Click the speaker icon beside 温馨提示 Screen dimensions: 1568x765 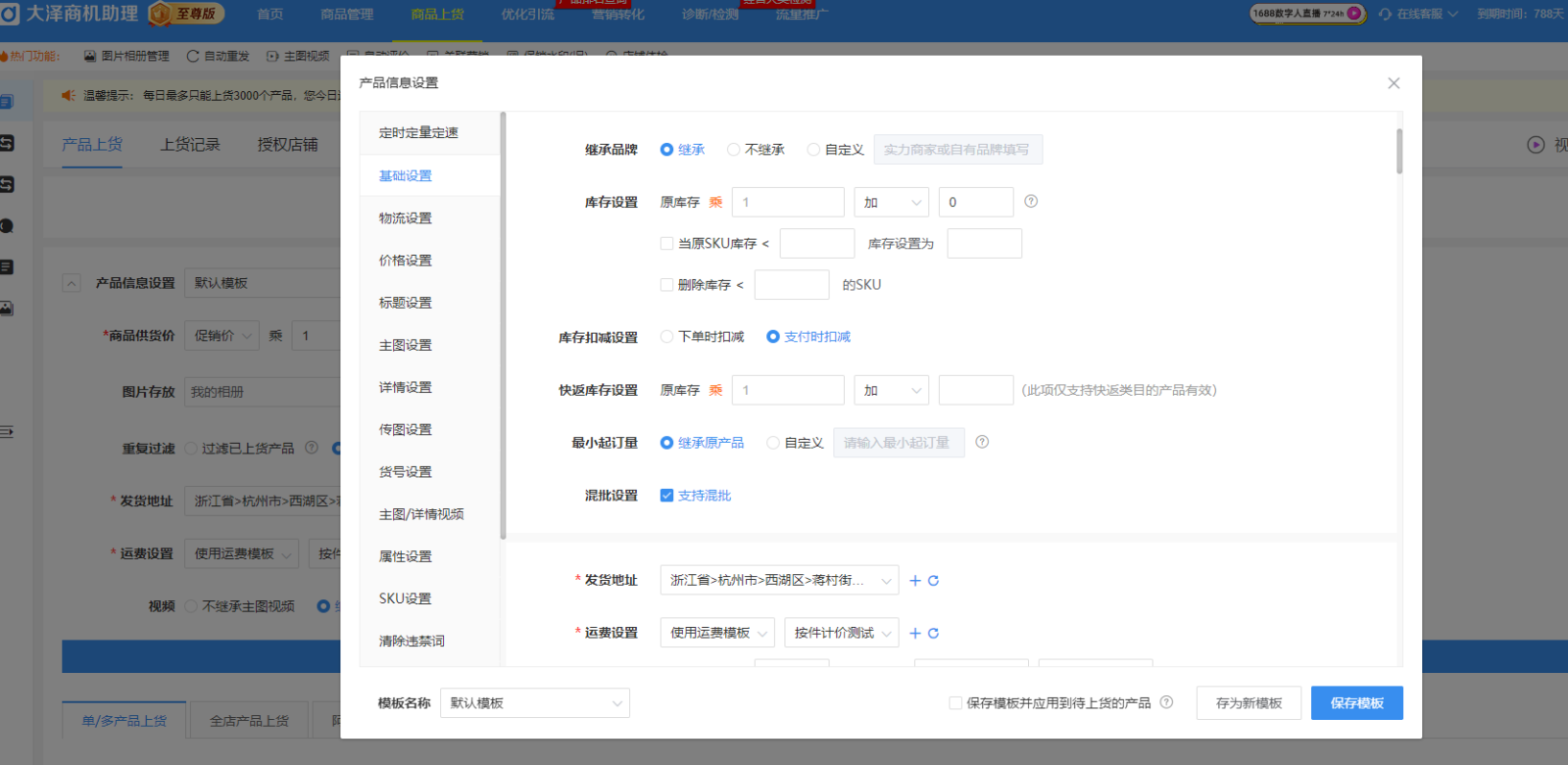pyautogui.click(x=69, y=95)
